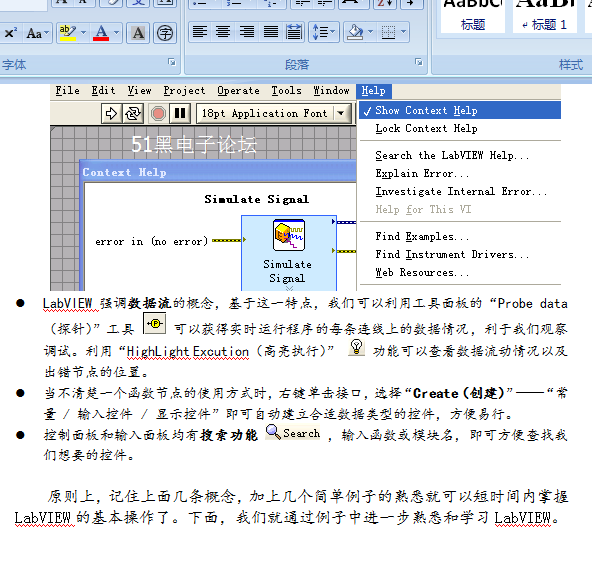Click grayed Help for This VI item
The image size is (592, 585).
point(459,209)
